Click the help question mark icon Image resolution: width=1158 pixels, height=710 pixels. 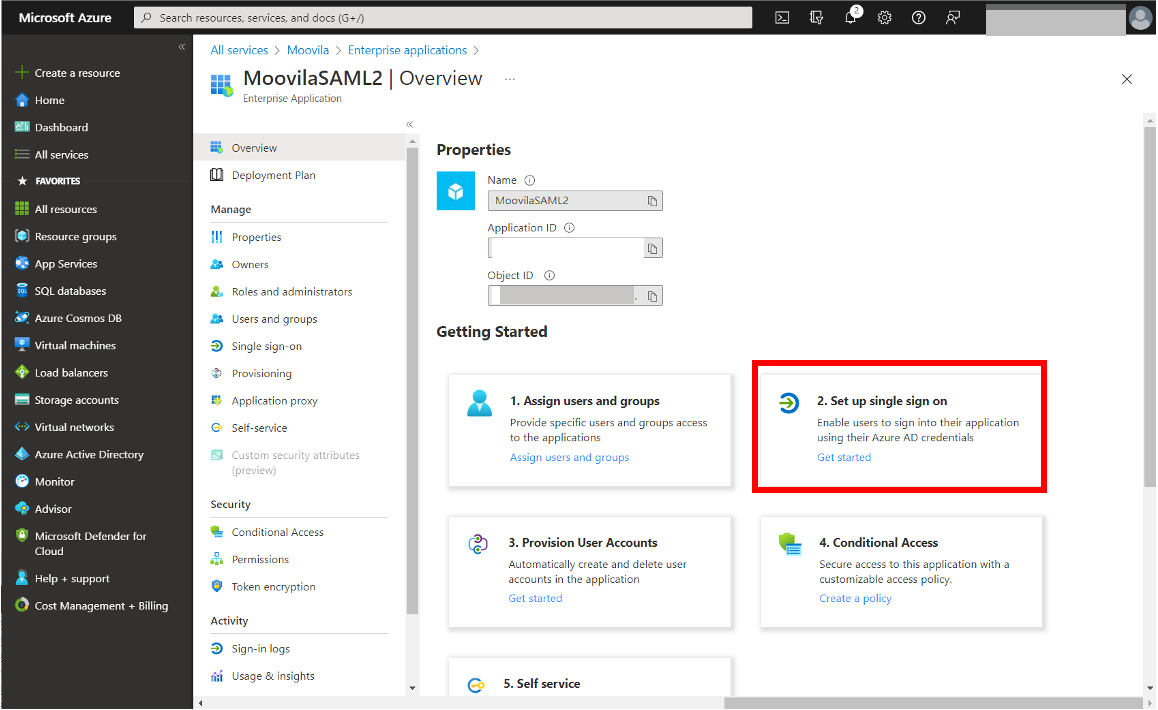pos(918,17)
